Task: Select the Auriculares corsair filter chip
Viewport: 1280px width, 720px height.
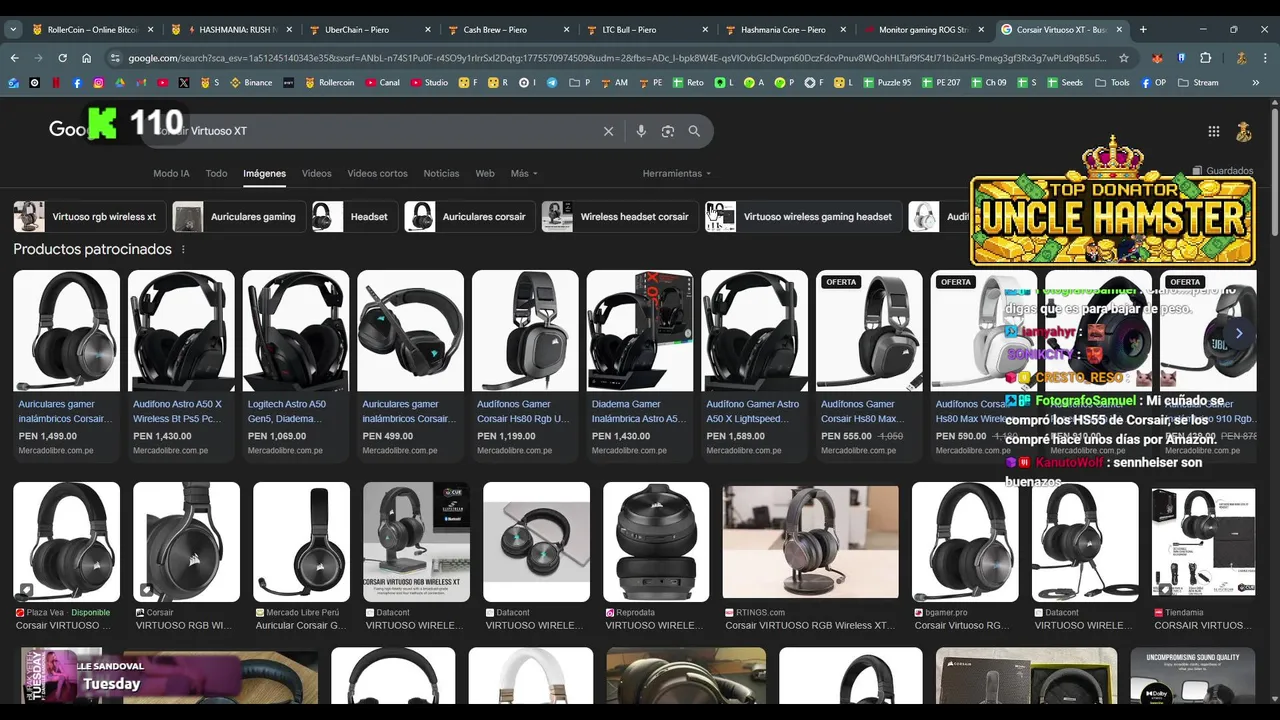Action: tap(468, 216)
